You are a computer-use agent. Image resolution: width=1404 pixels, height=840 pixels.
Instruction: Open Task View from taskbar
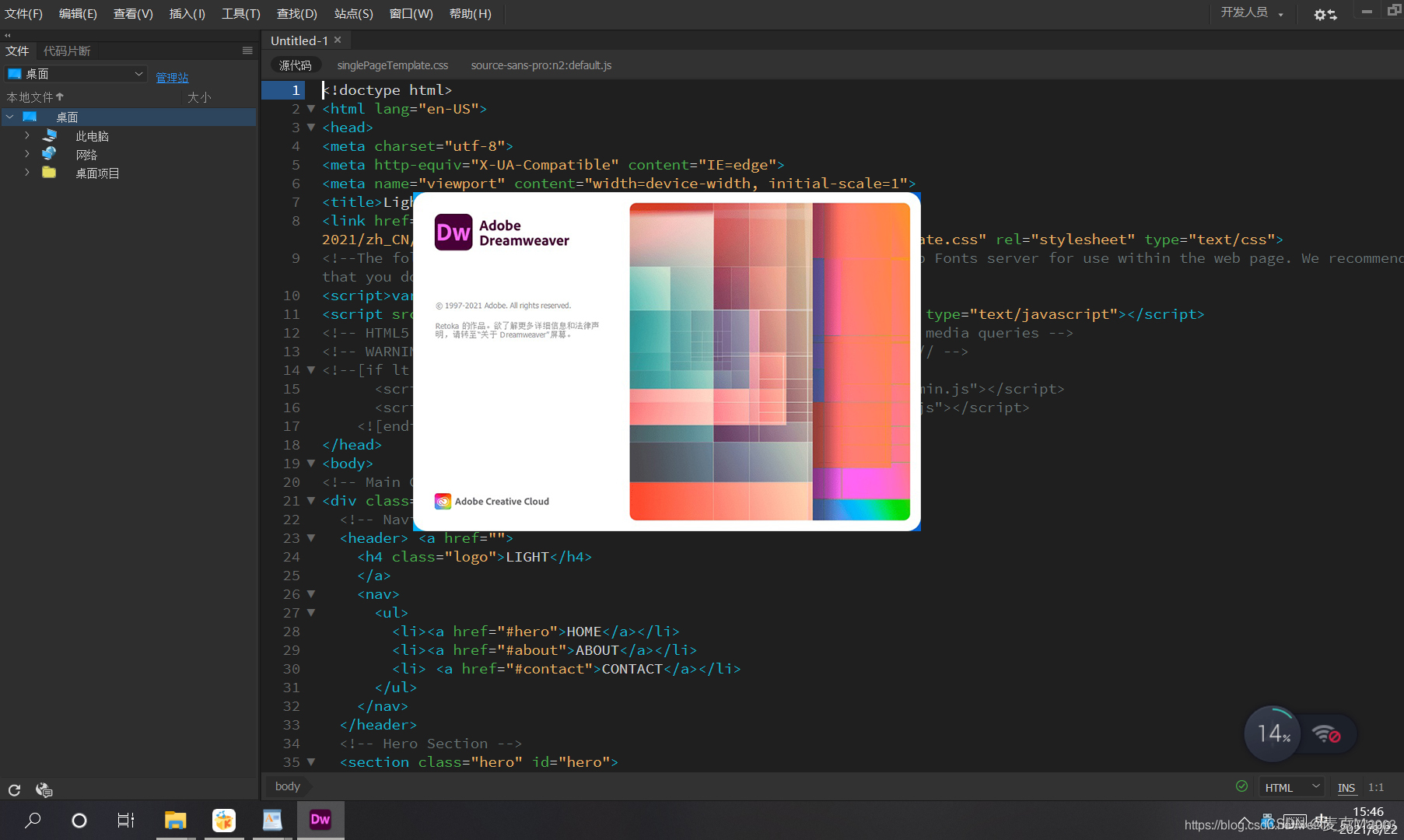click(126, 820)
